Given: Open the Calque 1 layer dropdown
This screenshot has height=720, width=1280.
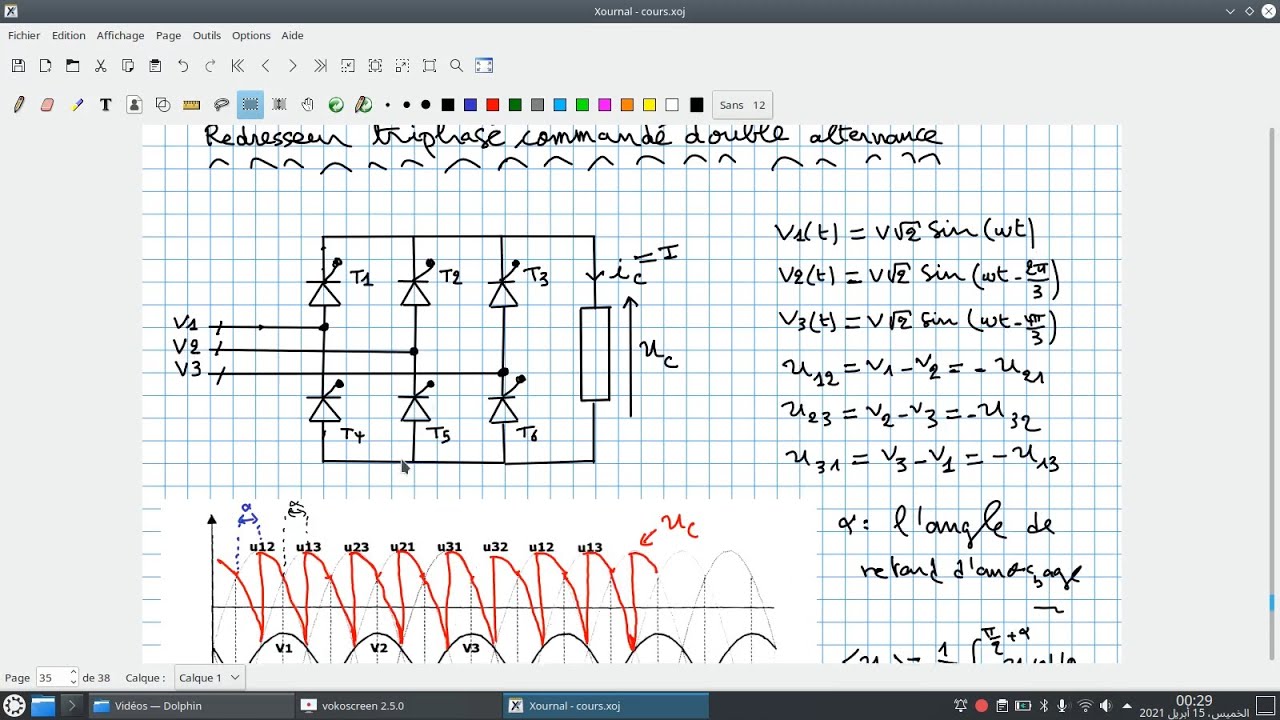Looking at the screenshot, I should tap(209, 678).
